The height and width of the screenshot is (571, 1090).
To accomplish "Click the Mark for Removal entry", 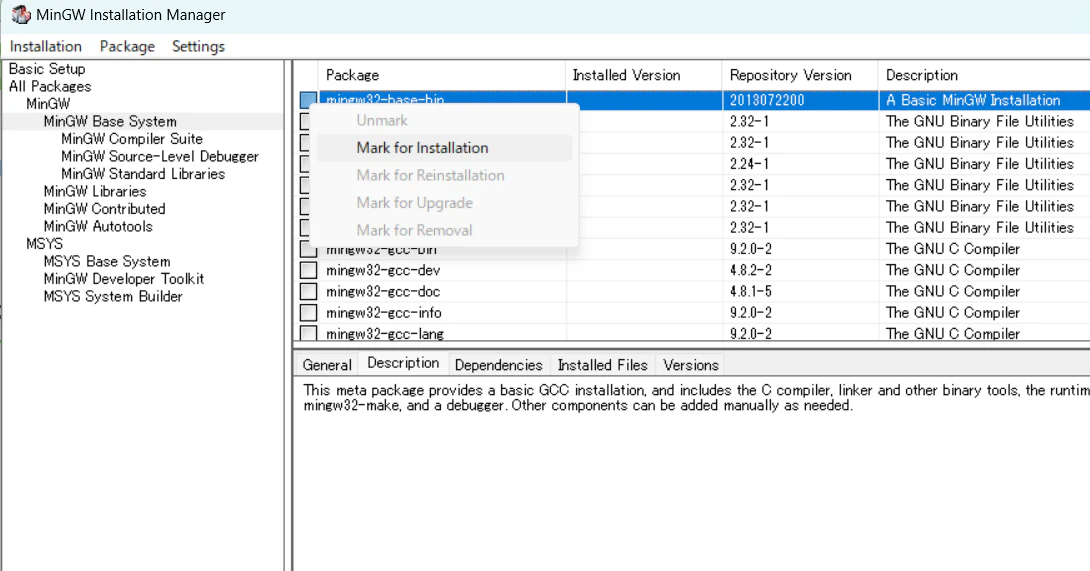I will pos(444,230).
